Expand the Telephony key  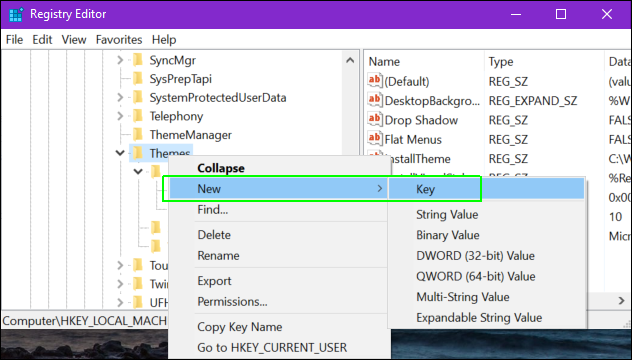pos(120,116)
